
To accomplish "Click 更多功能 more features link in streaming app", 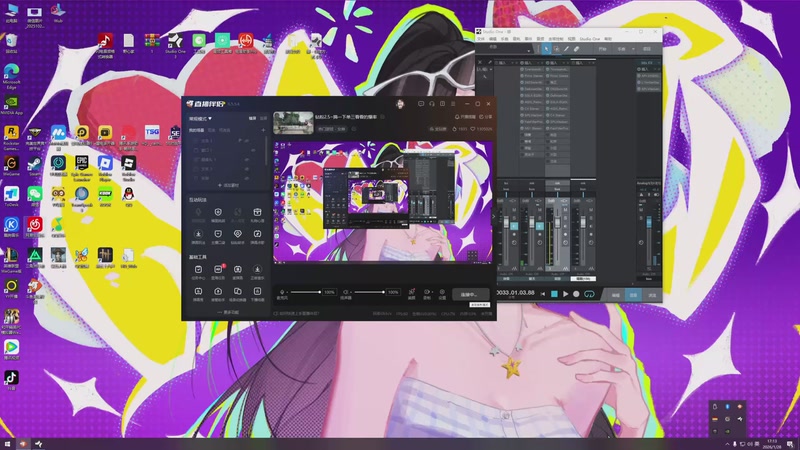I will pyautogui.click(x=228, y=312).
